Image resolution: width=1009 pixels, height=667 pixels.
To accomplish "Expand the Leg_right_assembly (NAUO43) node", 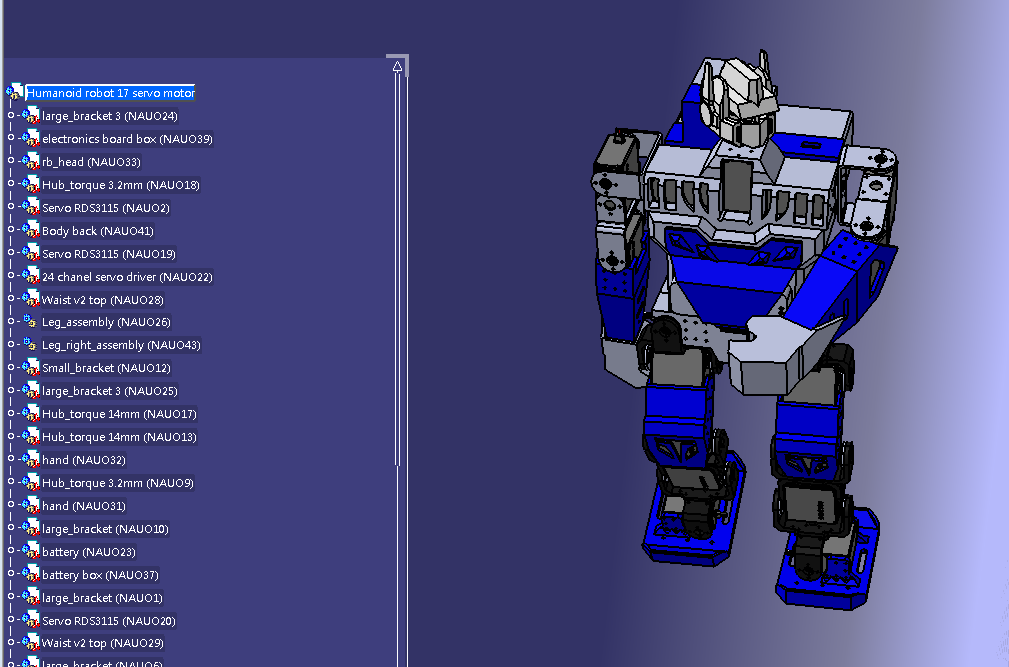I will coord(11,344).
